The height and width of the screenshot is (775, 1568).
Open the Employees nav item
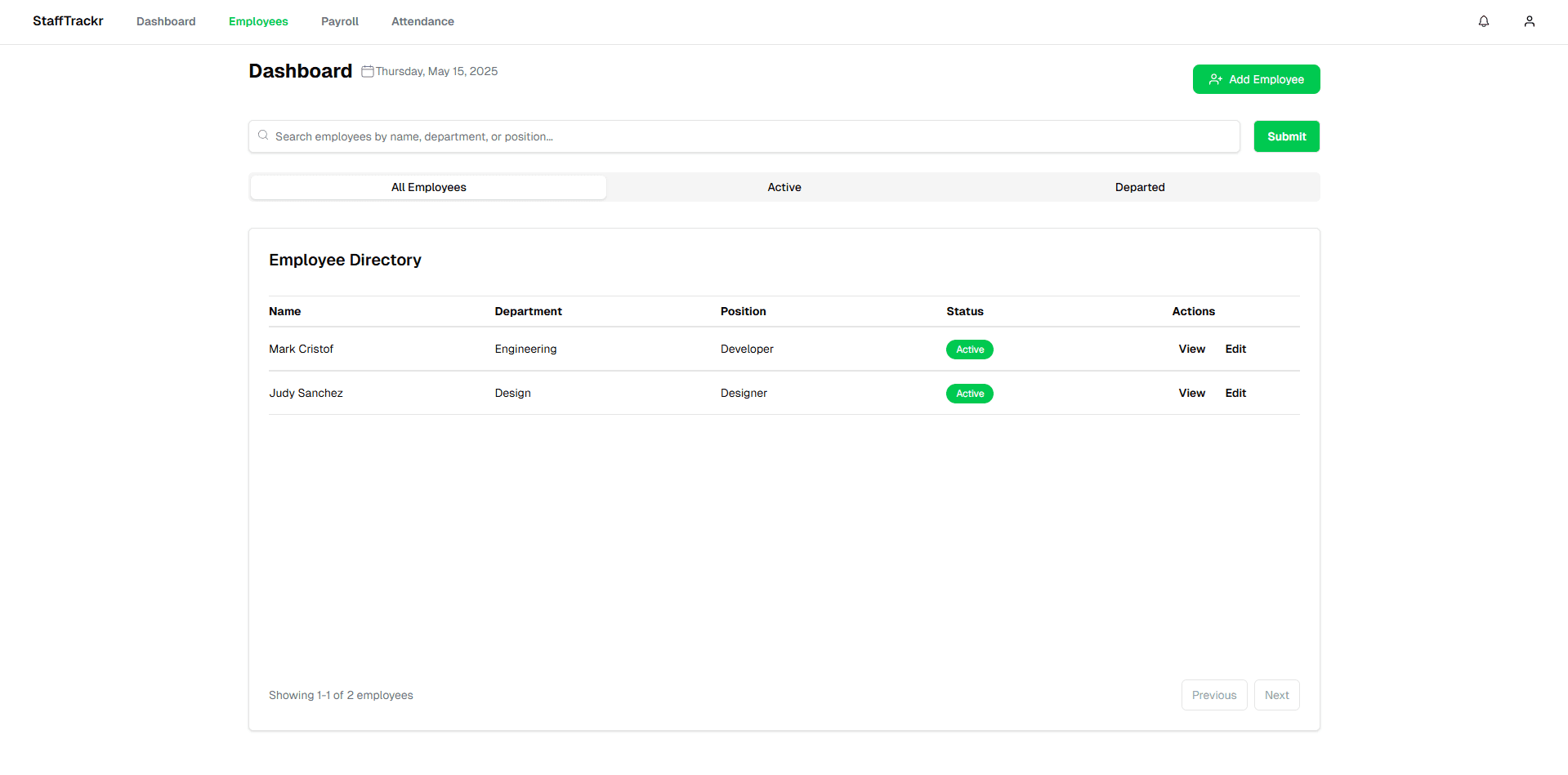[x=258, y=21]
